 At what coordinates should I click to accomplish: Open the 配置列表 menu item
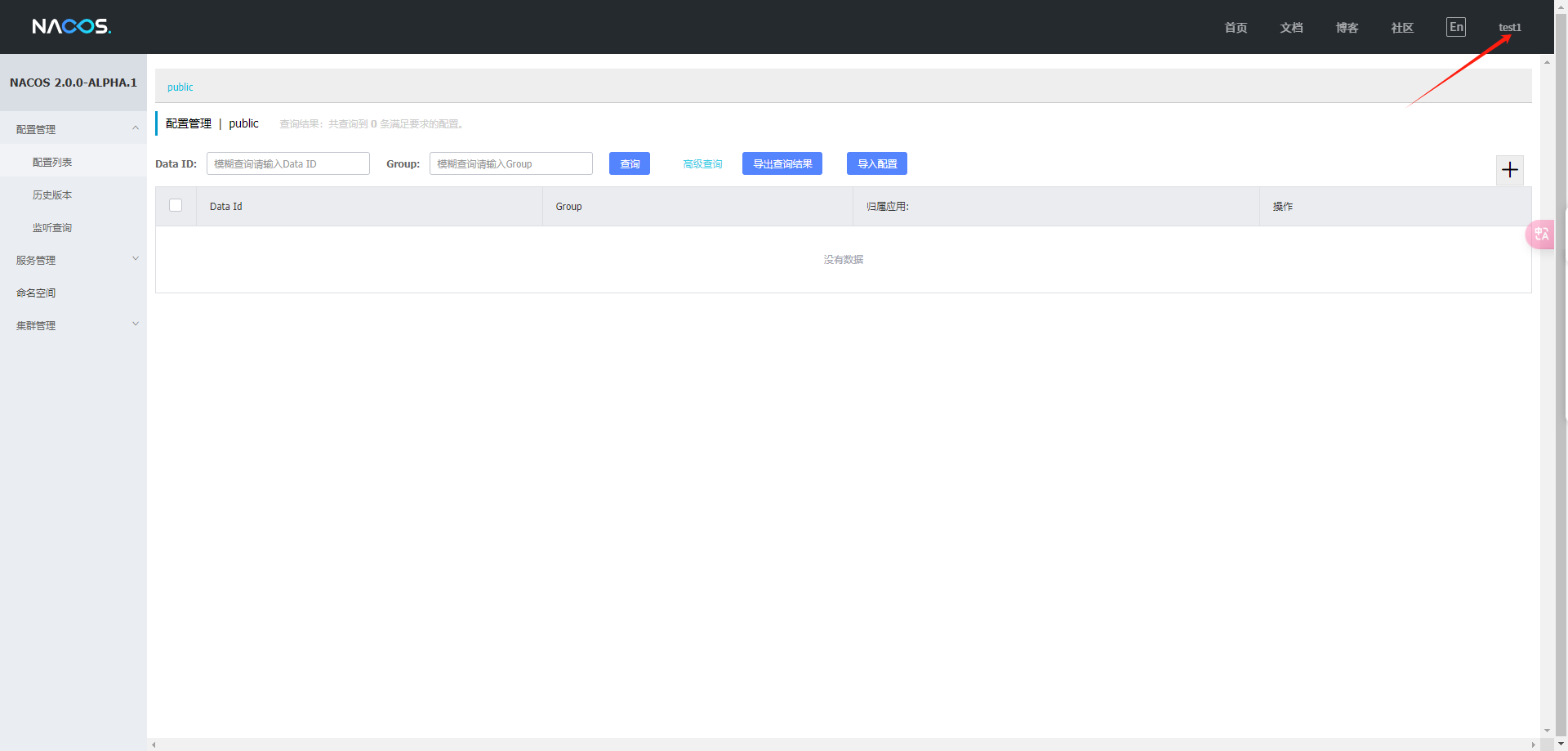point(52,162)
